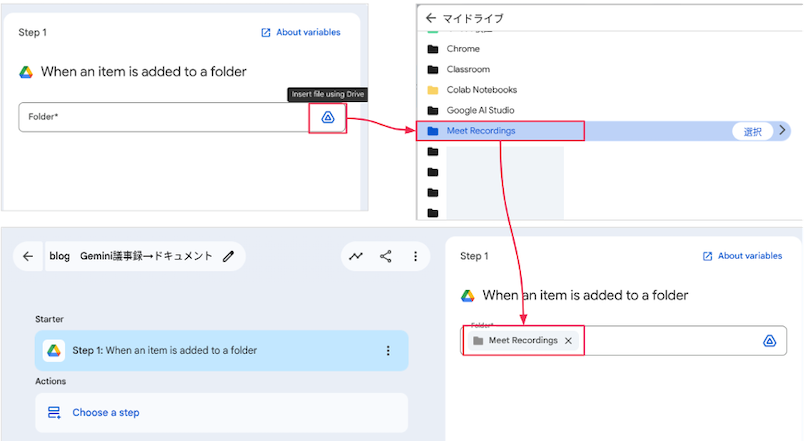
Task: Click the yellow Colab Notebooks folder icon
Action: 433,90
